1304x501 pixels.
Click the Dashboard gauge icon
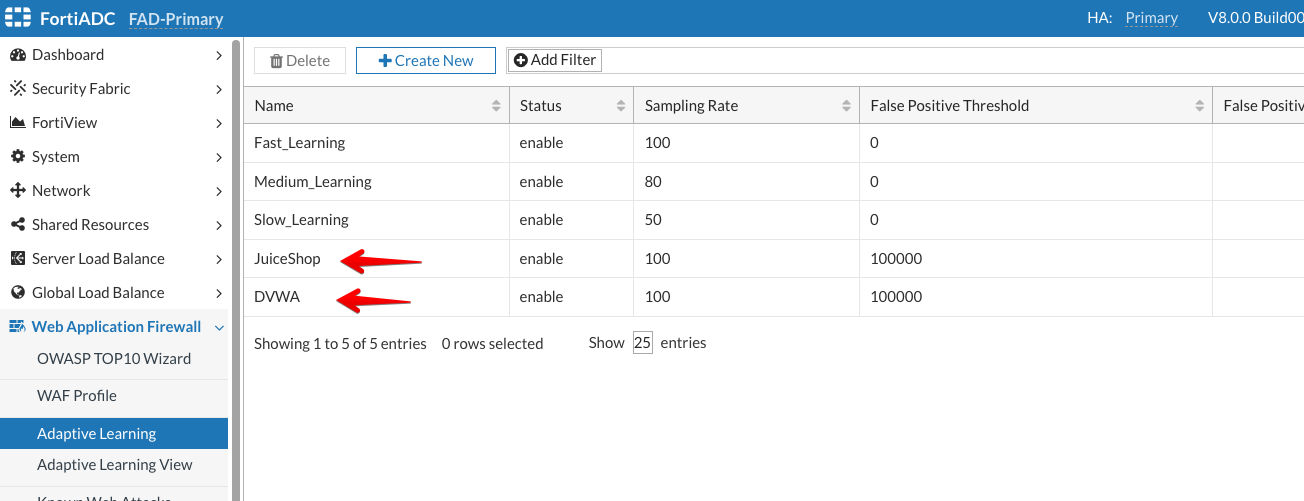[17, 55]
